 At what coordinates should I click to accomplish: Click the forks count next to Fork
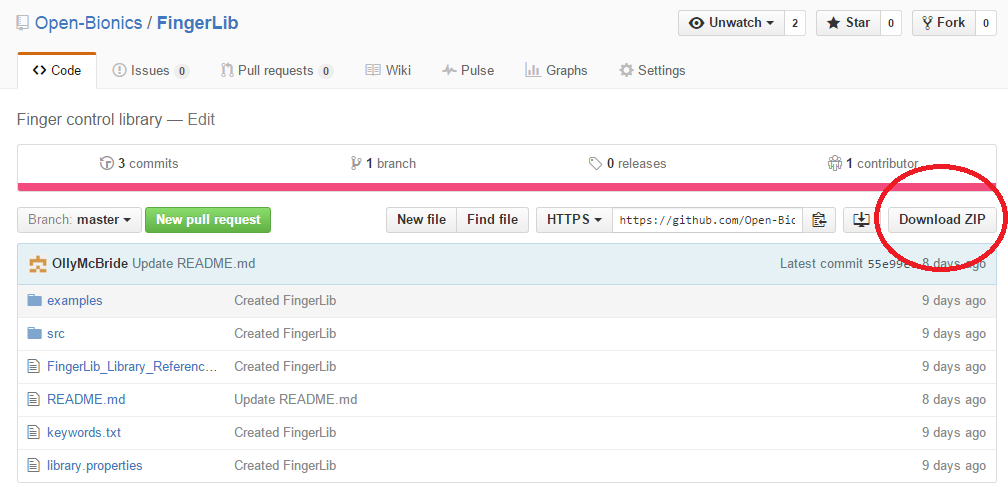pos(986,23)
